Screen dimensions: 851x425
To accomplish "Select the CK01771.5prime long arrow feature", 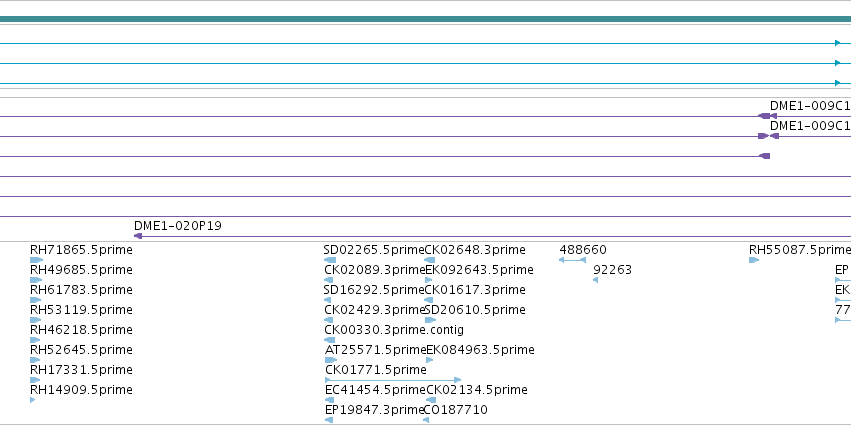I will [393, 380].
